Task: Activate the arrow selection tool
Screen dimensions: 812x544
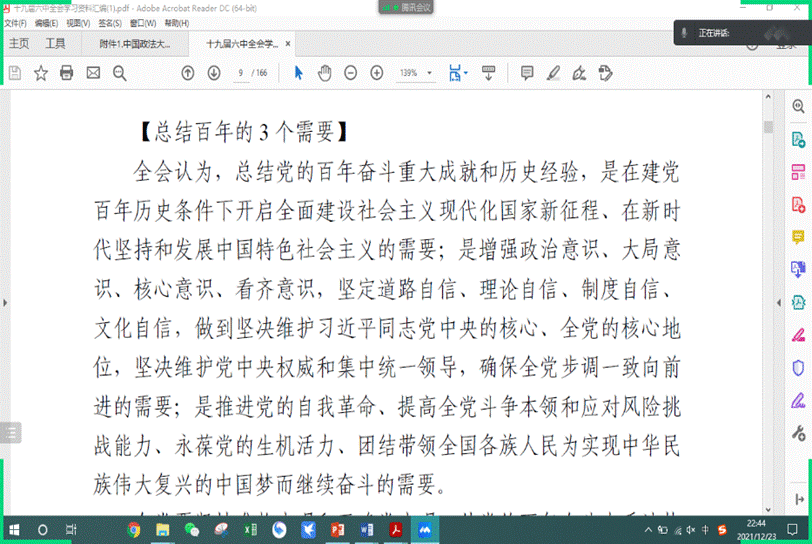Action: [x=298, y=73]
